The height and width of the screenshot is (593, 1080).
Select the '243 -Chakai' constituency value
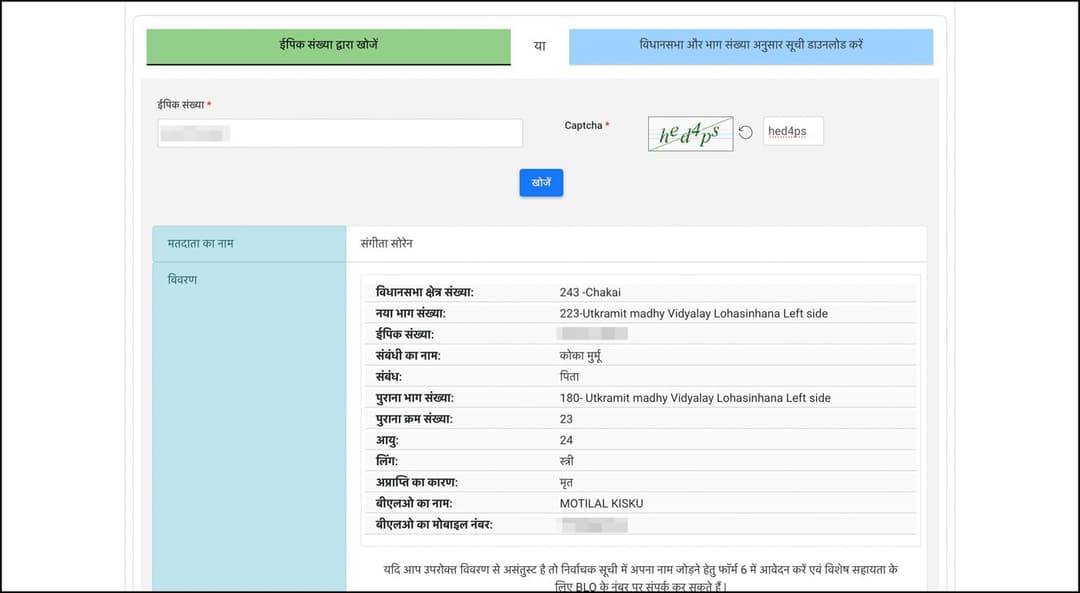click(x=590, y=292)
